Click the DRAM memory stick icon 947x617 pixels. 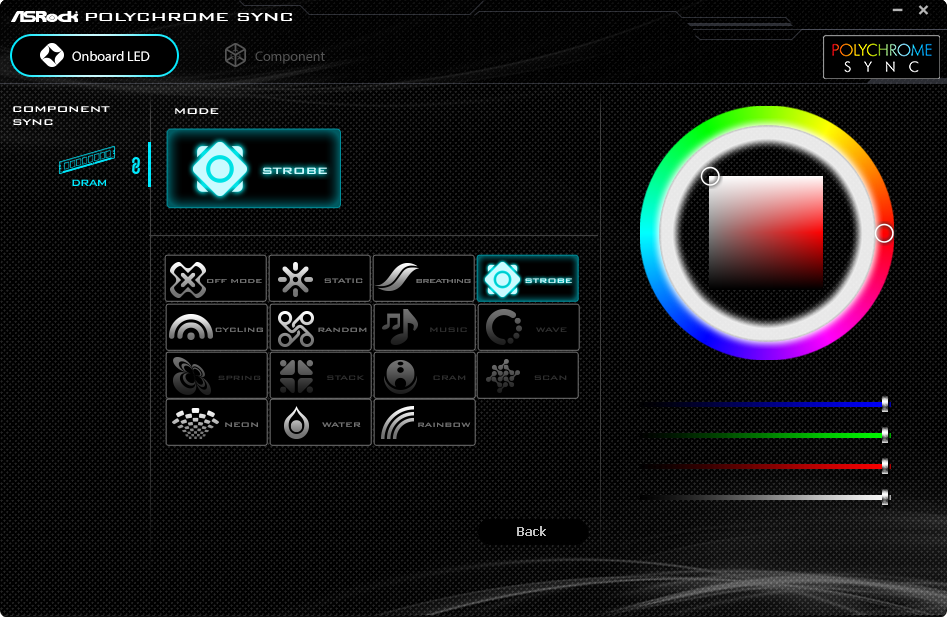pos(87,159)
